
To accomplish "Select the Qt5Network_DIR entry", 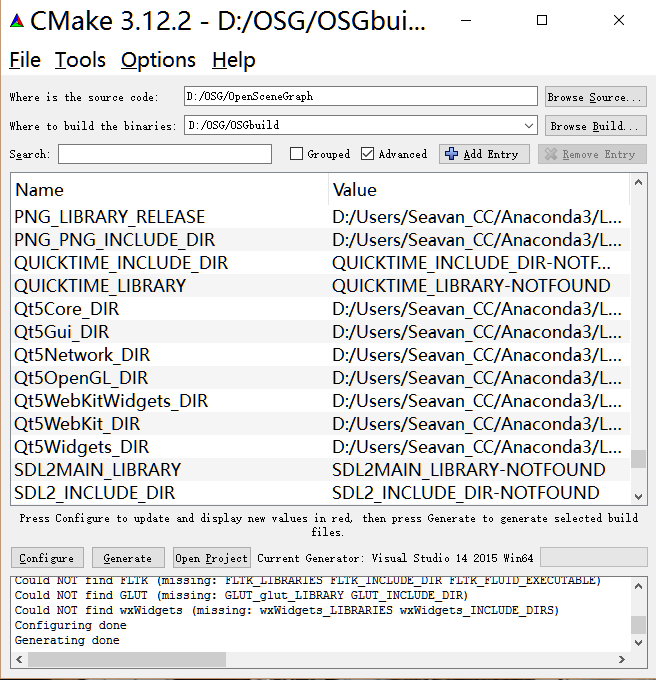I will [82, 355].
